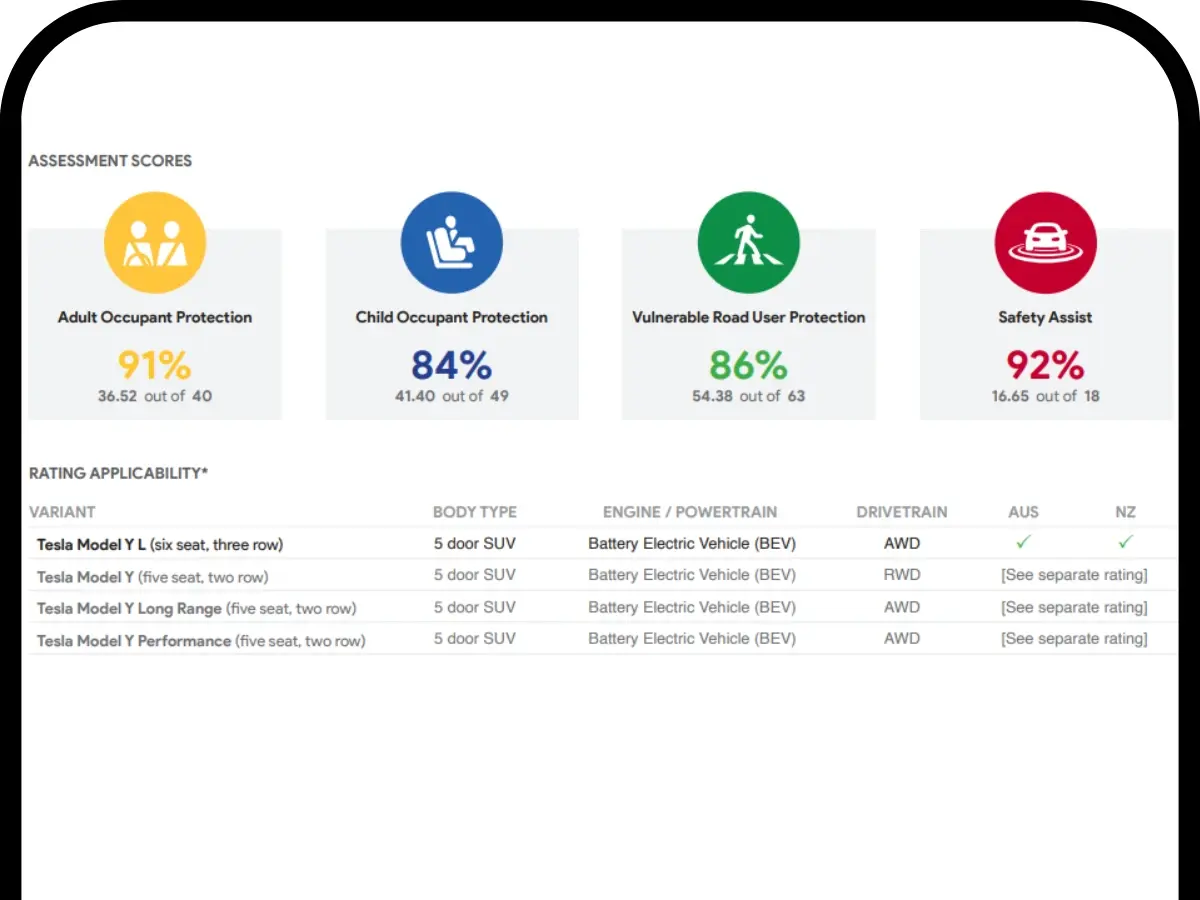Viewport: 1200px width, 900px height.
Task: Select the 84% child occupant score
Action: [452, 365]
